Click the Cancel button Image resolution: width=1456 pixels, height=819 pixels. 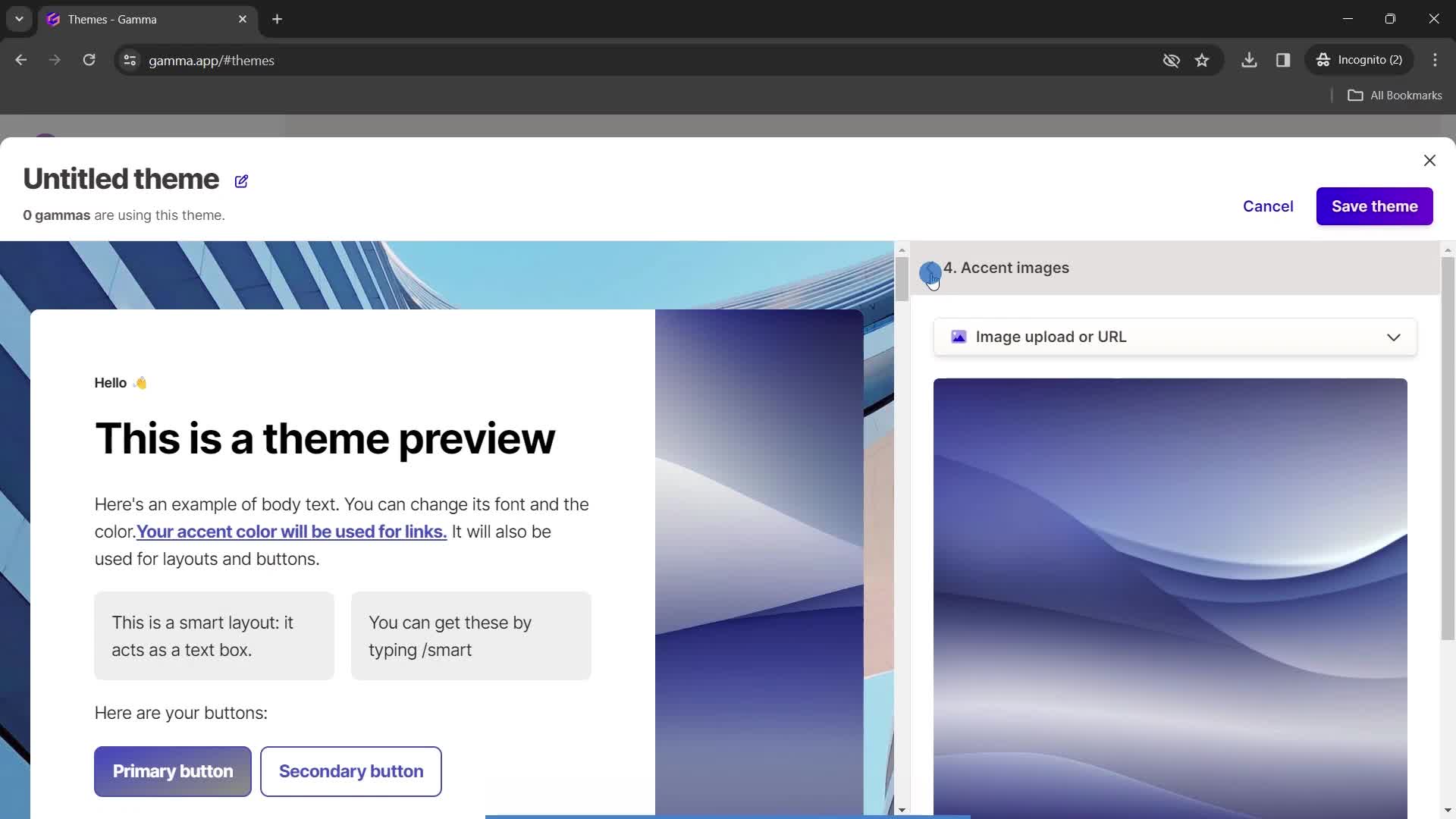click(x=1268, y=206)
